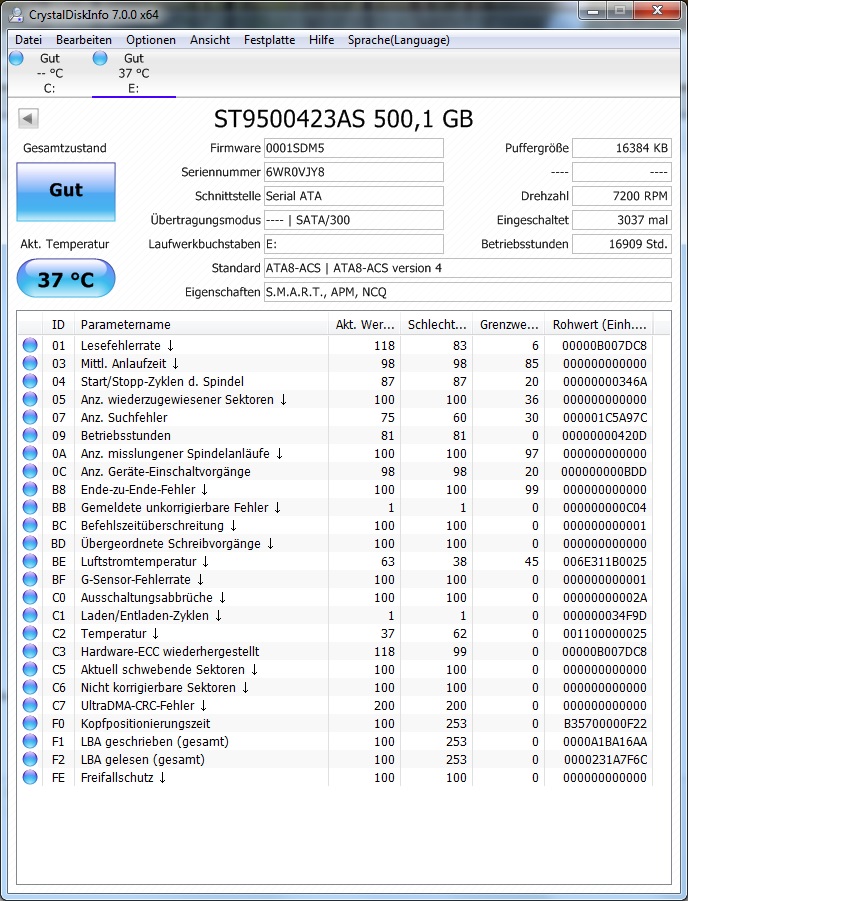Sort by the ID column header
Image resolution: width=866 pixels, height=901 pixels.
pyautogui.click(x=58, y=325)
